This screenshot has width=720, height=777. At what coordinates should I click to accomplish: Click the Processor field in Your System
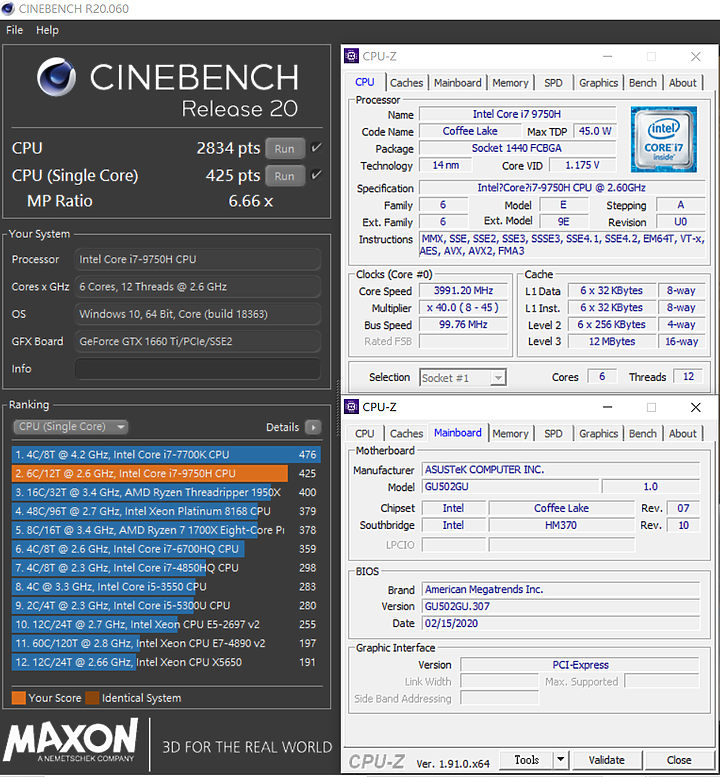(x=197, y=259)
